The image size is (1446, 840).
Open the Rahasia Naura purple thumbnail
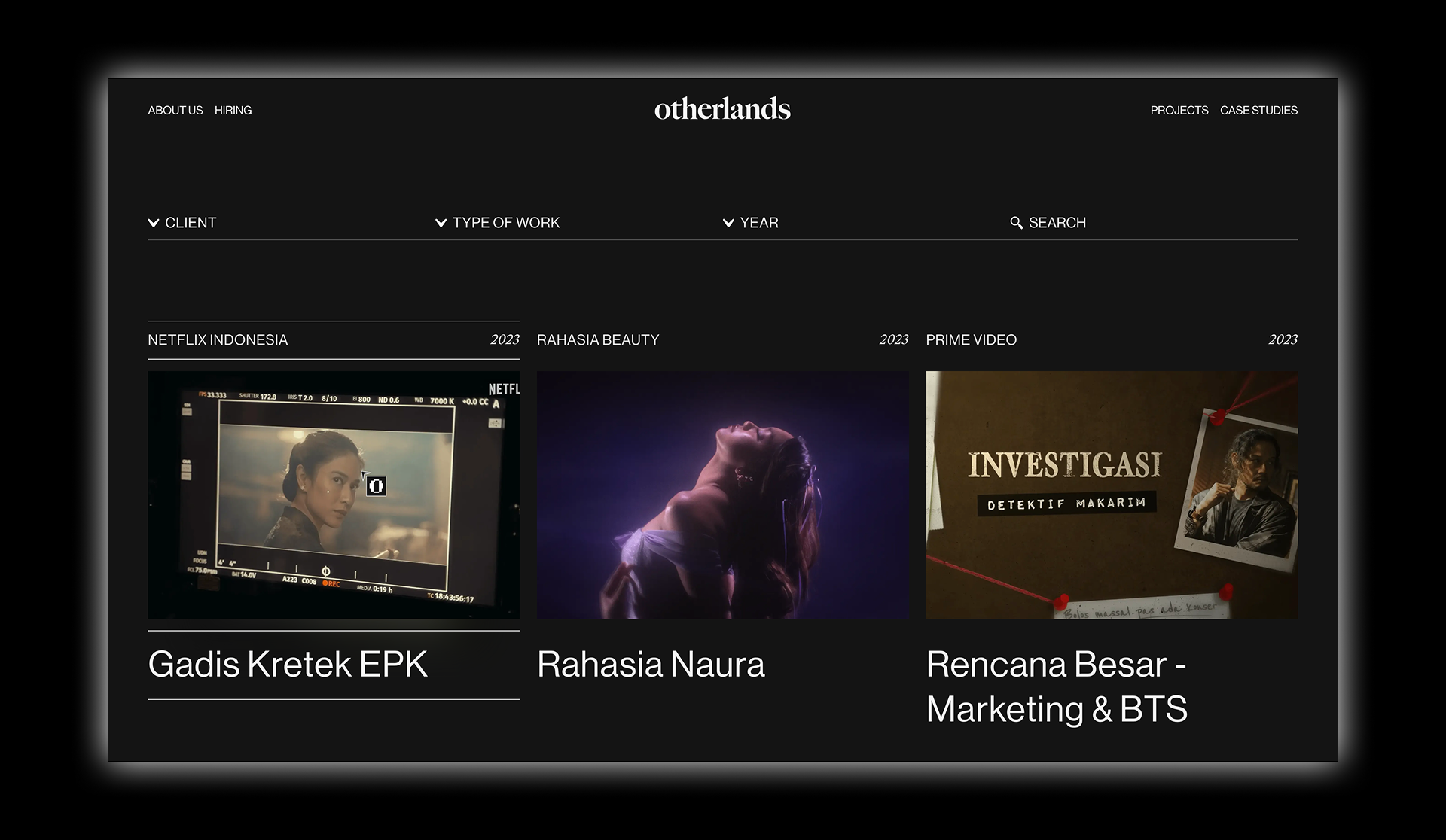tap(722, 495)
